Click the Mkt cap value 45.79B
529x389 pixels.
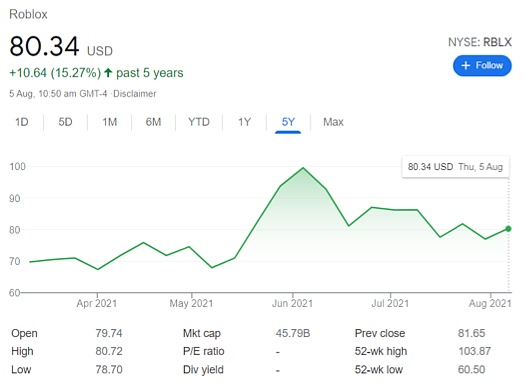pyautogui.click(x=293, y=333)
